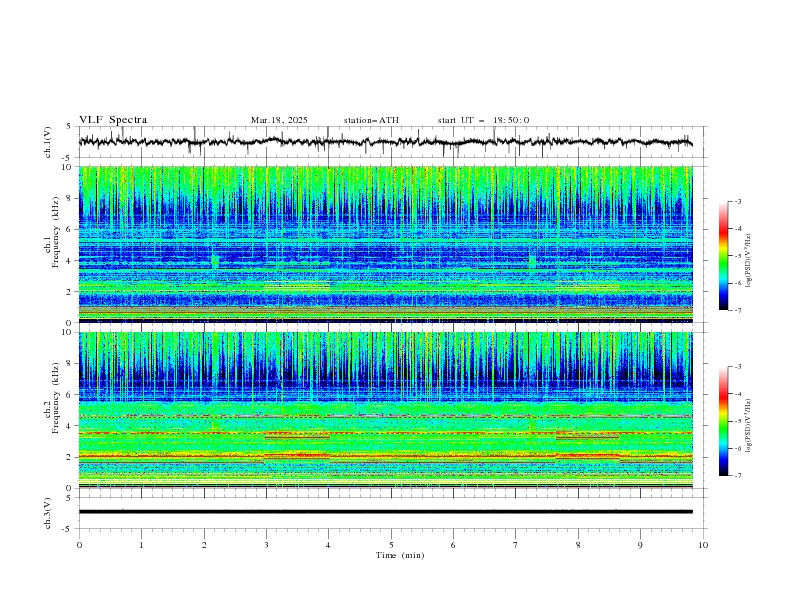Click the "start UT = 18:50:0" text
This screenshot has height=612, width=792.
click(x=483, y=120)
